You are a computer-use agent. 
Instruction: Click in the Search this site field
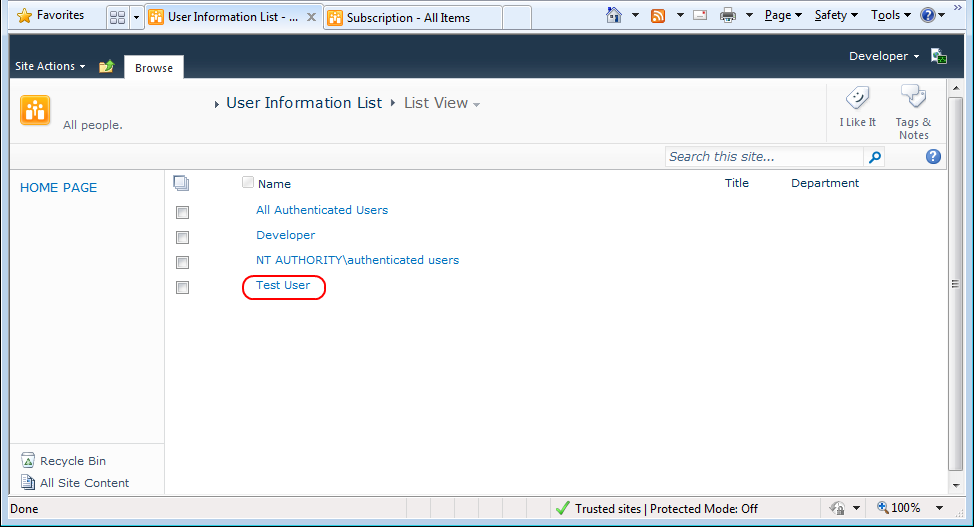pyautogui.click(x=764, y=157)
